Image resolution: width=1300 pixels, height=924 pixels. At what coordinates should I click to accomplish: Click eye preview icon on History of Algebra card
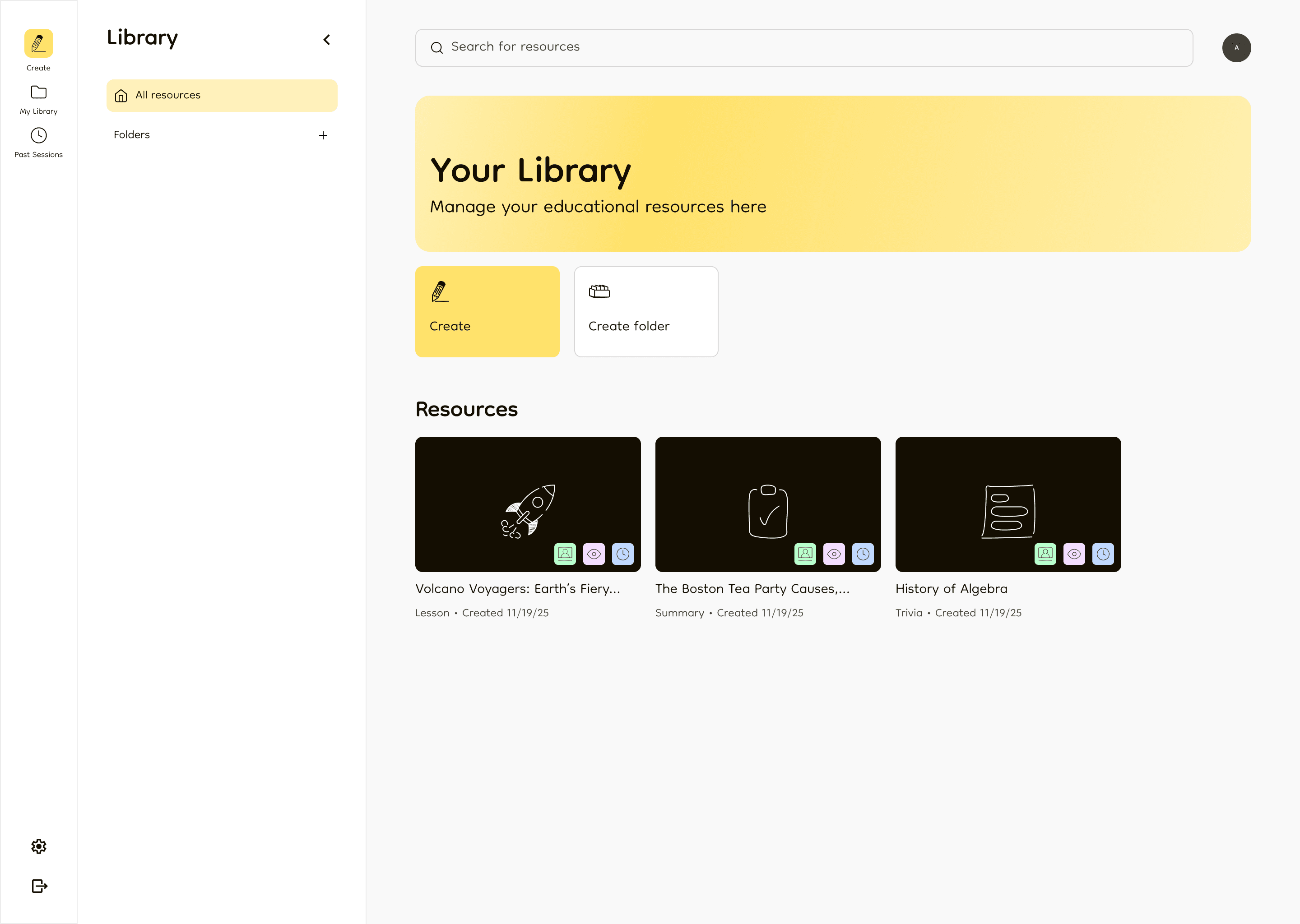point(1074,554)
